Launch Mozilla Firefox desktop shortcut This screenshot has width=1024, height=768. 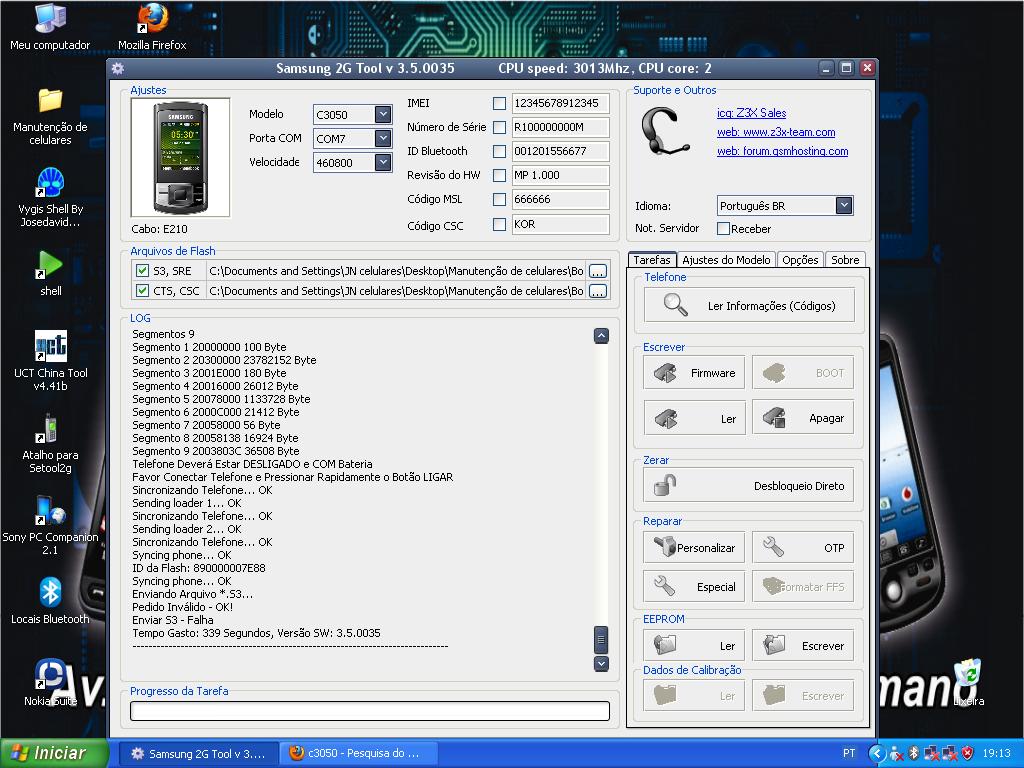point(152,26)
